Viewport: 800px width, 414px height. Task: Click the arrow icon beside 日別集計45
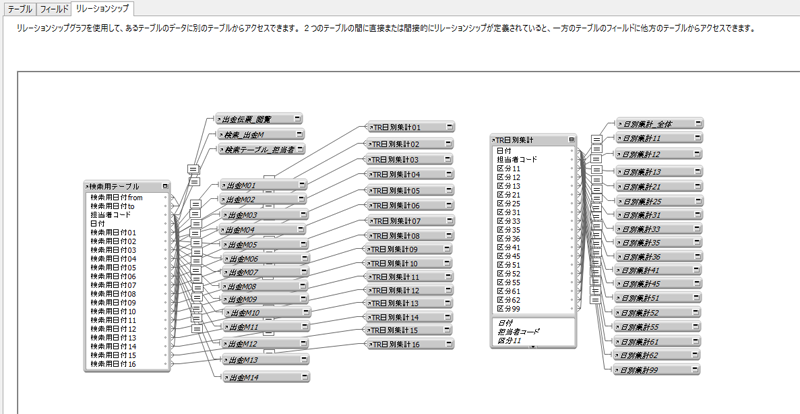(x=620, y=284)
